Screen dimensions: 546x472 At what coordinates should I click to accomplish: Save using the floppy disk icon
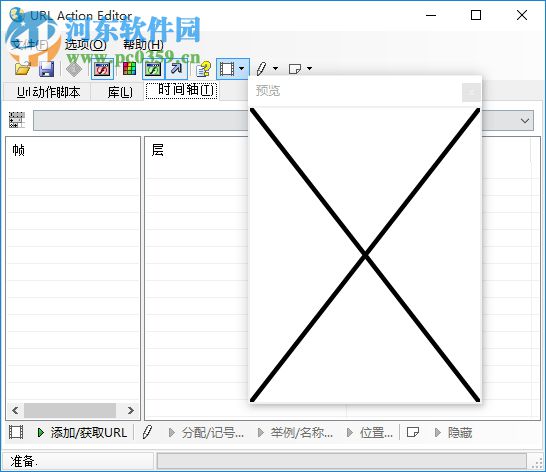pyautogui.click(x=46, y=69)
